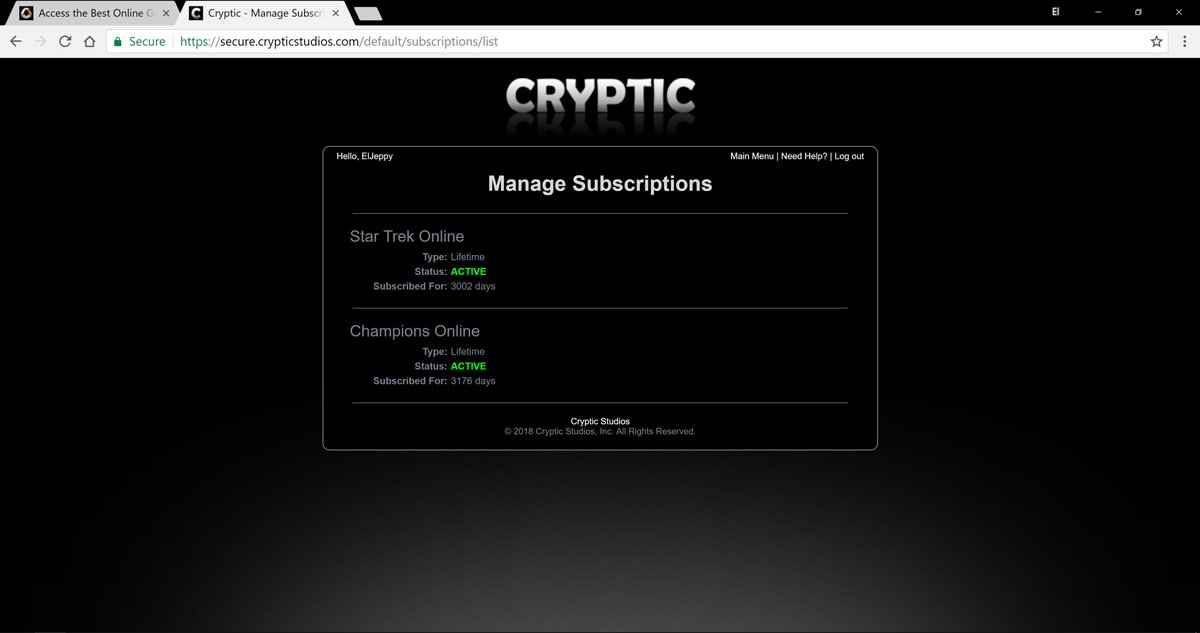Open the browser home page icon
This screenshot has width=1200, height=633.
coord(90,42)
